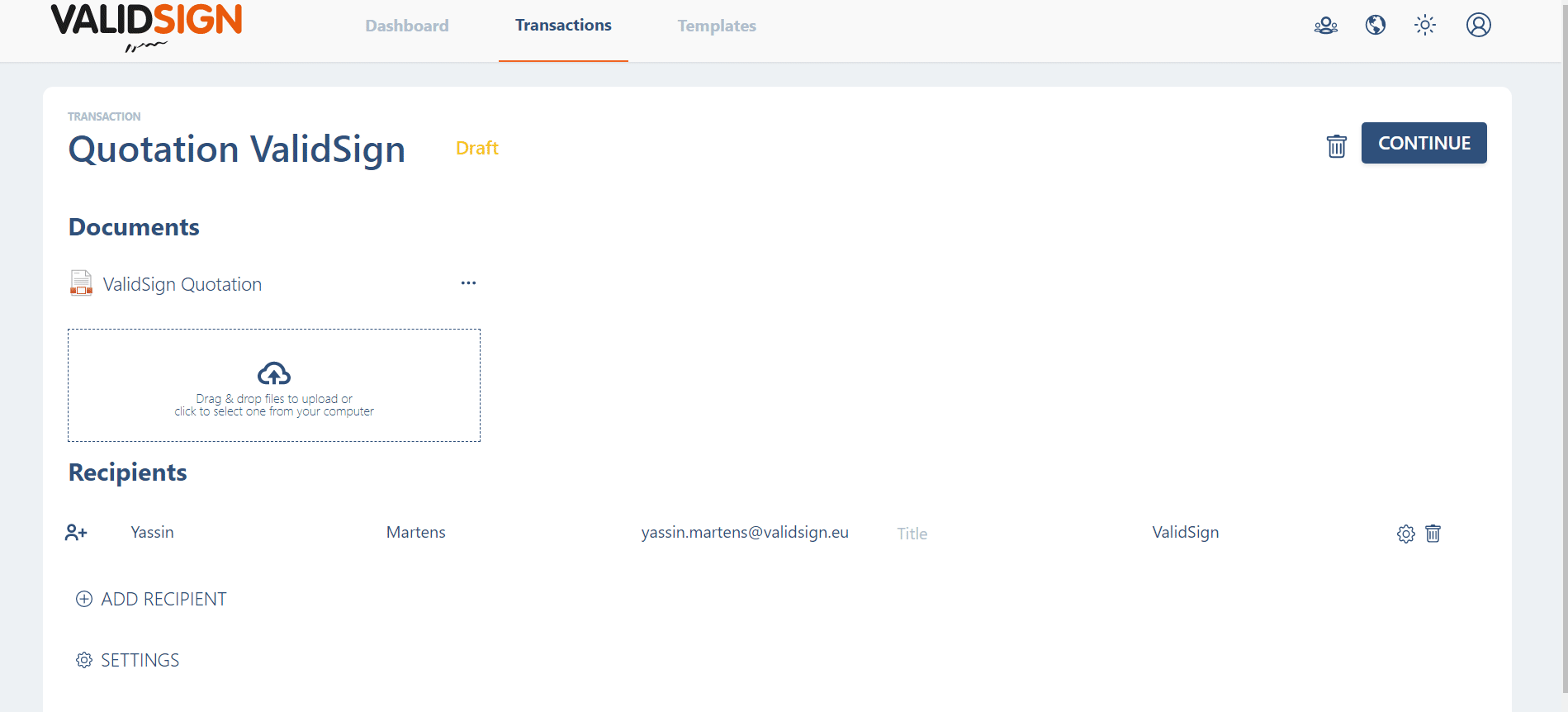Click the page vertical scrollbar

click(x=1564, y=347)
